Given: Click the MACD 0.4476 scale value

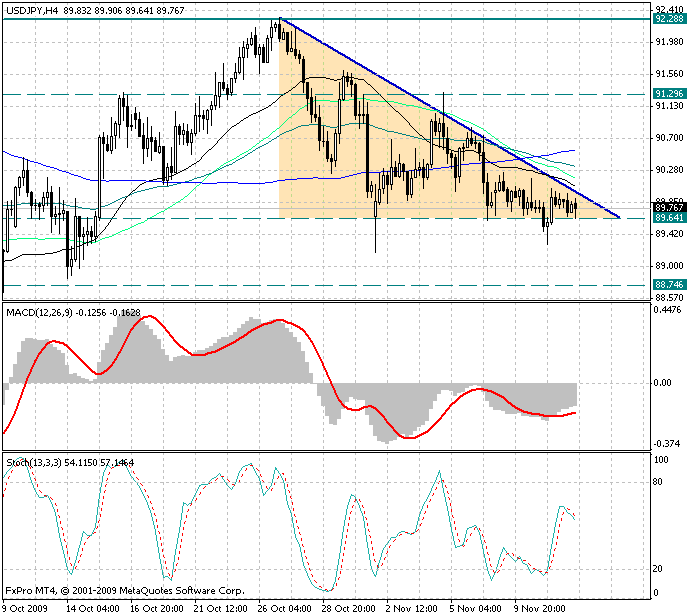Looking at the screenshot, I should [667, 310].
